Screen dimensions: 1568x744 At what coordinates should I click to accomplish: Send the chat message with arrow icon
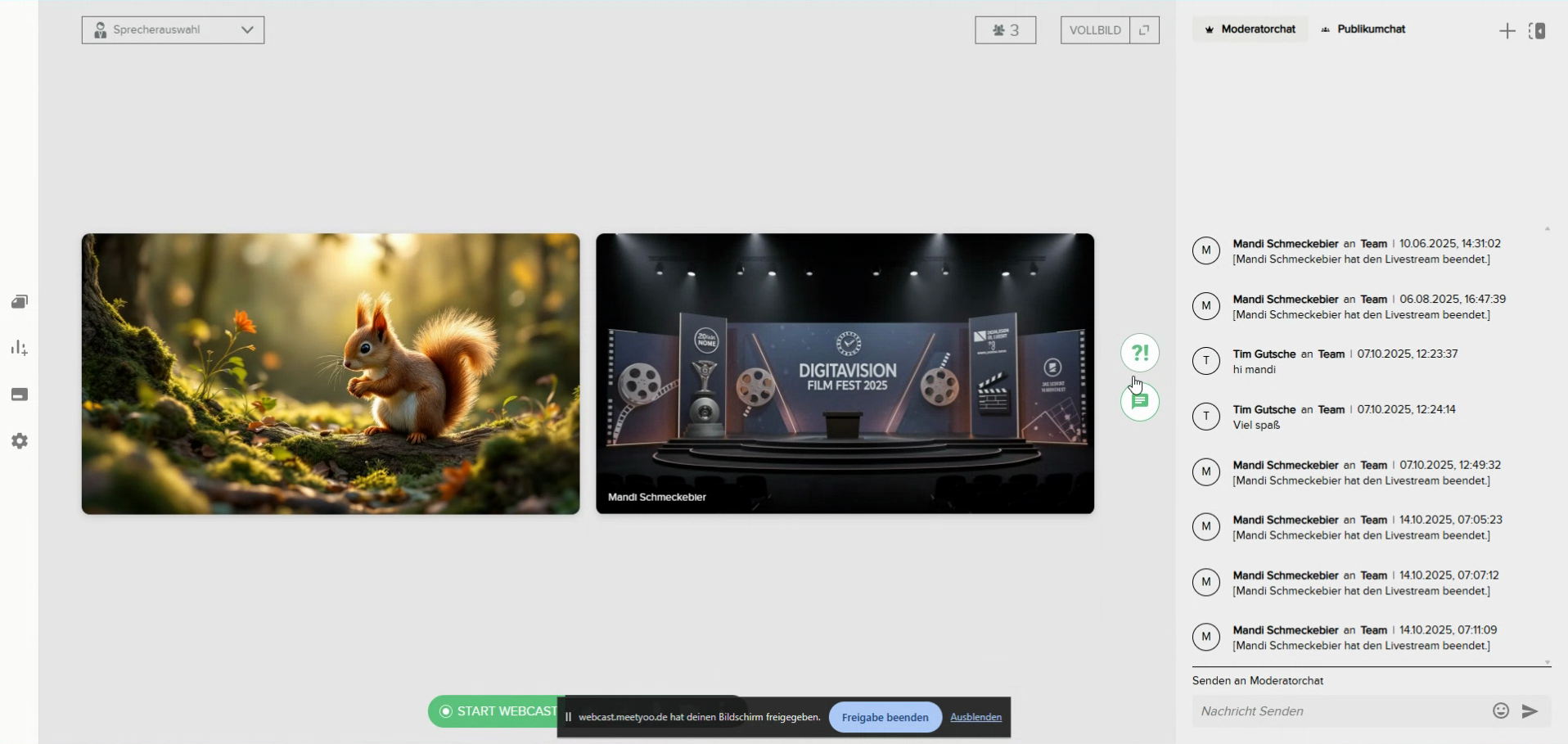pyautogui.click(x=1530, y=711)
